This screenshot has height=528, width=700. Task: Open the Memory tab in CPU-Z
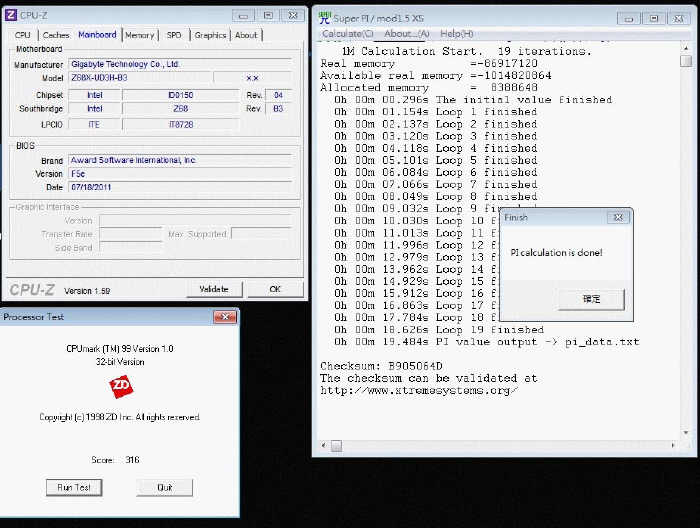coord(140,35)
